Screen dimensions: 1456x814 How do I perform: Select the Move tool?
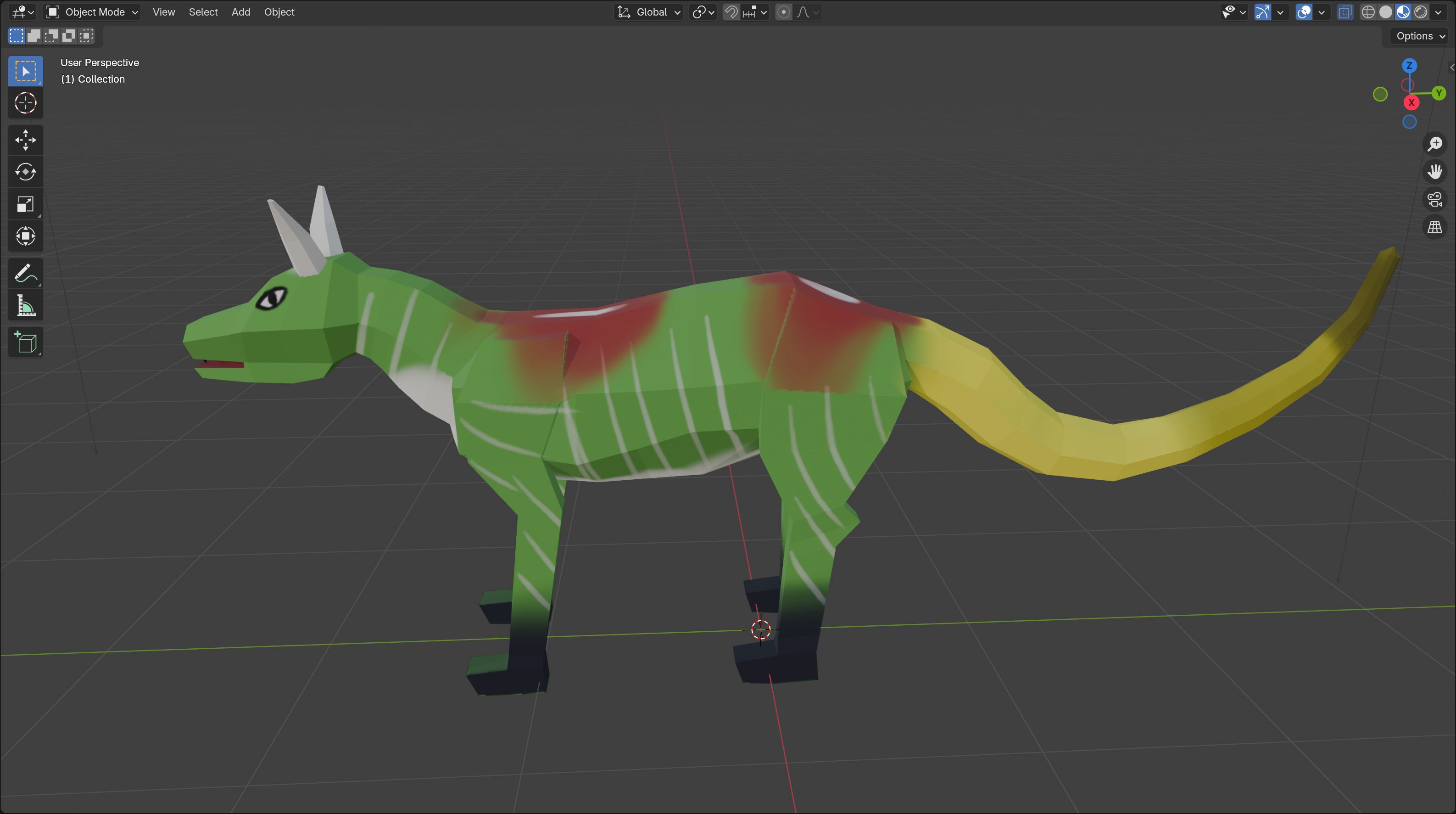25,140
